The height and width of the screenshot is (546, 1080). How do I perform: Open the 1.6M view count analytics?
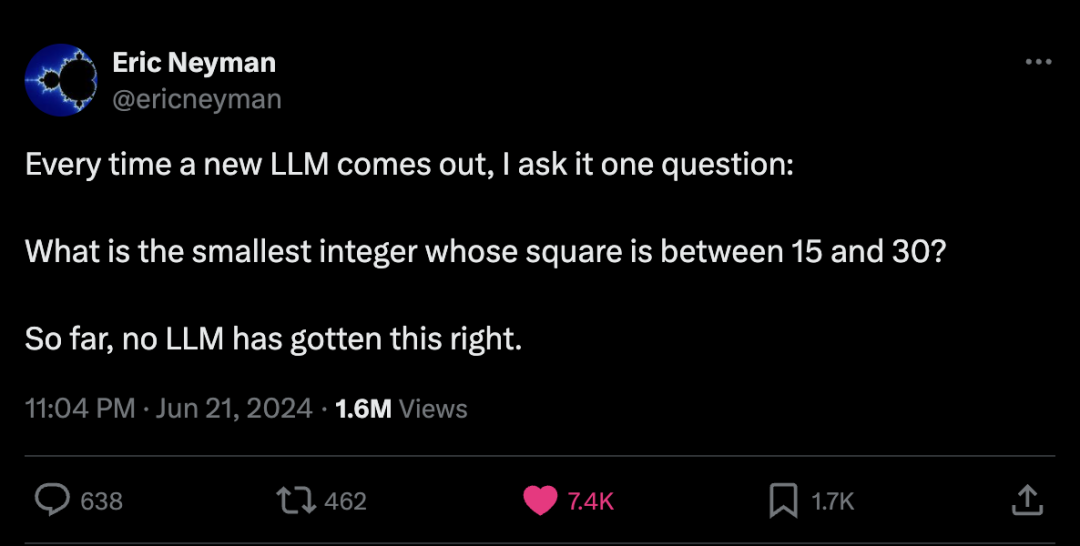tap(363, 409)
